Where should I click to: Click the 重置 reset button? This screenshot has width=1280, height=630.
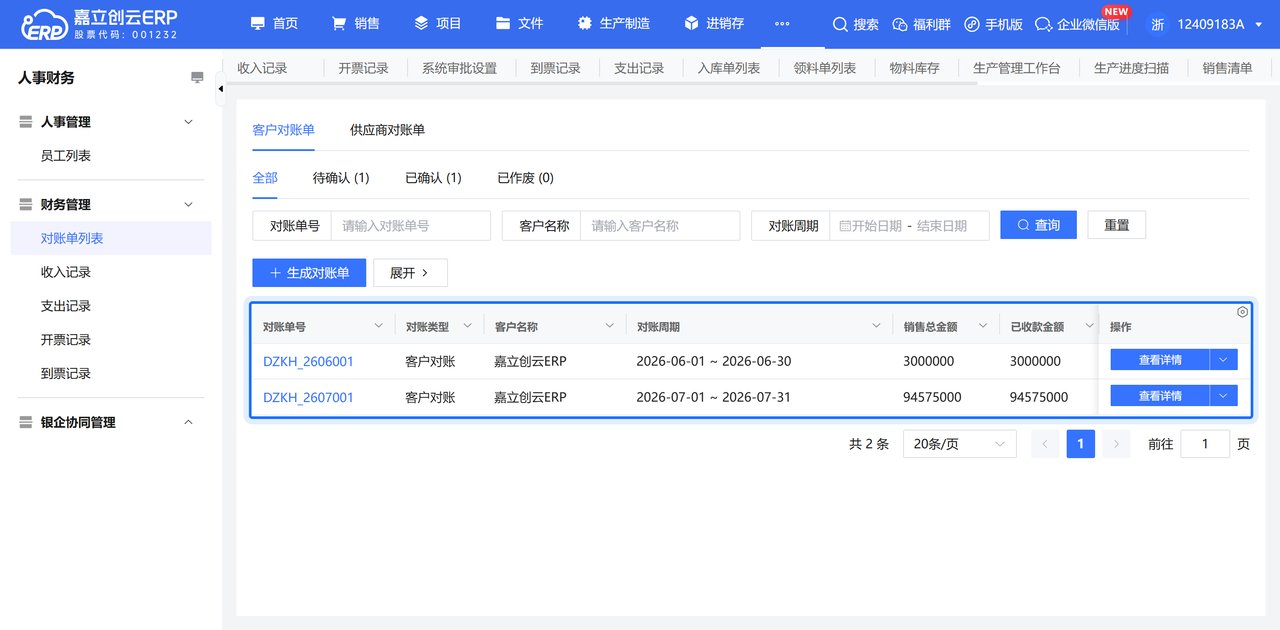[x=1116, y=225]
